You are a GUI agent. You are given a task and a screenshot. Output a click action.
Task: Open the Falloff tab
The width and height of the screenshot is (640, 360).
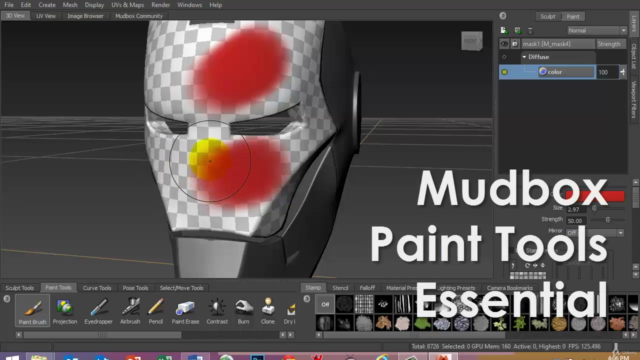367,288
